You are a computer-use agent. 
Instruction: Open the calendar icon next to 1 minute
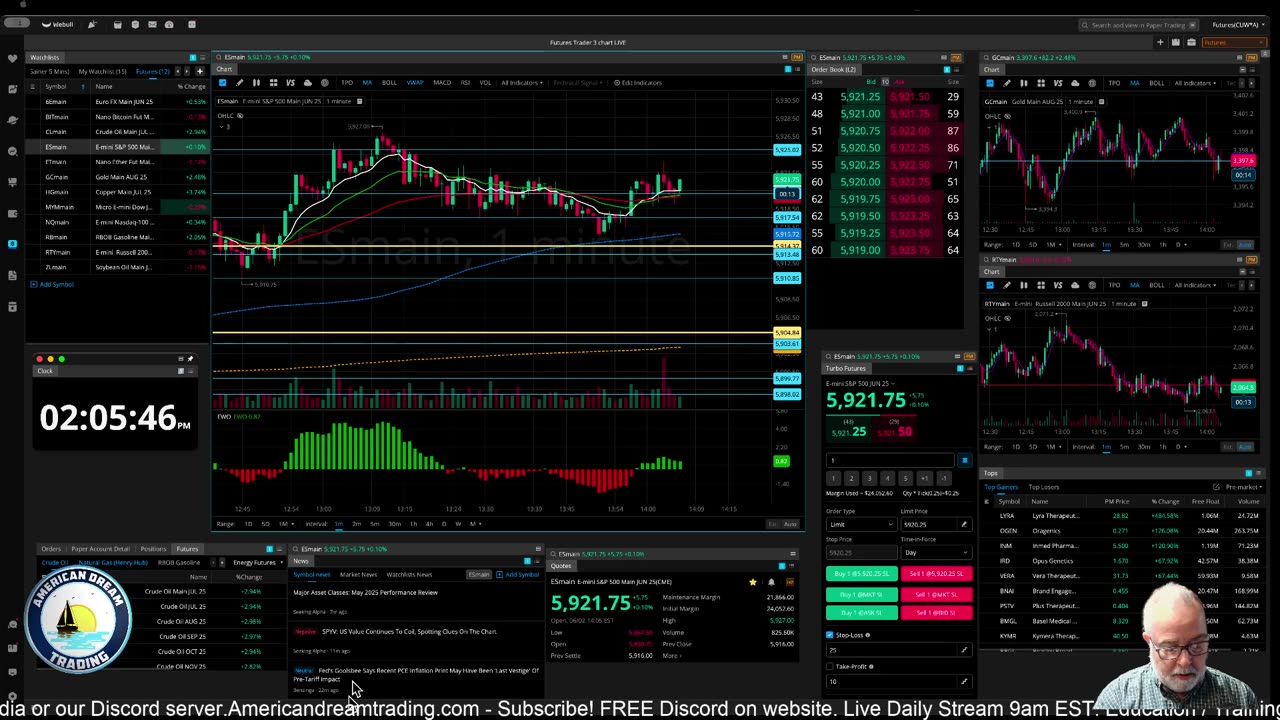(x=359, y=101)
